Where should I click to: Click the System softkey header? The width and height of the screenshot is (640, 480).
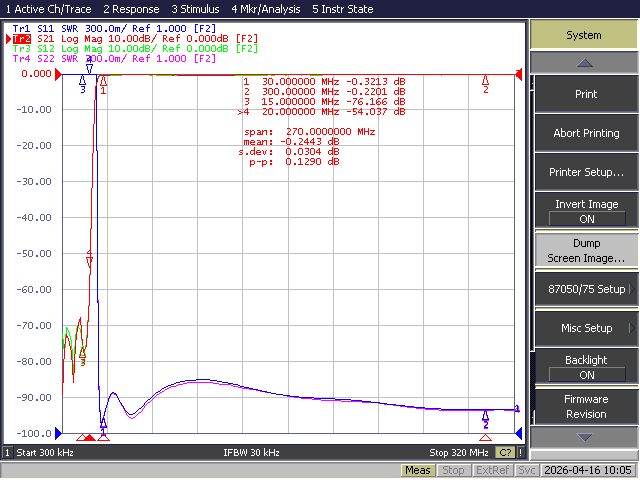click(584, 35)
